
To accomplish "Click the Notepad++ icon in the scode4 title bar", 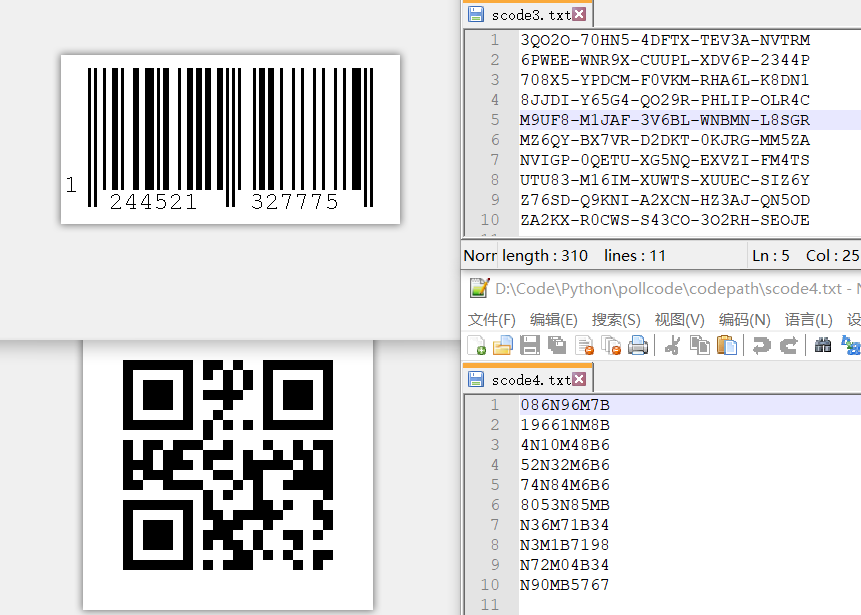I will click(x=478, y=288).
